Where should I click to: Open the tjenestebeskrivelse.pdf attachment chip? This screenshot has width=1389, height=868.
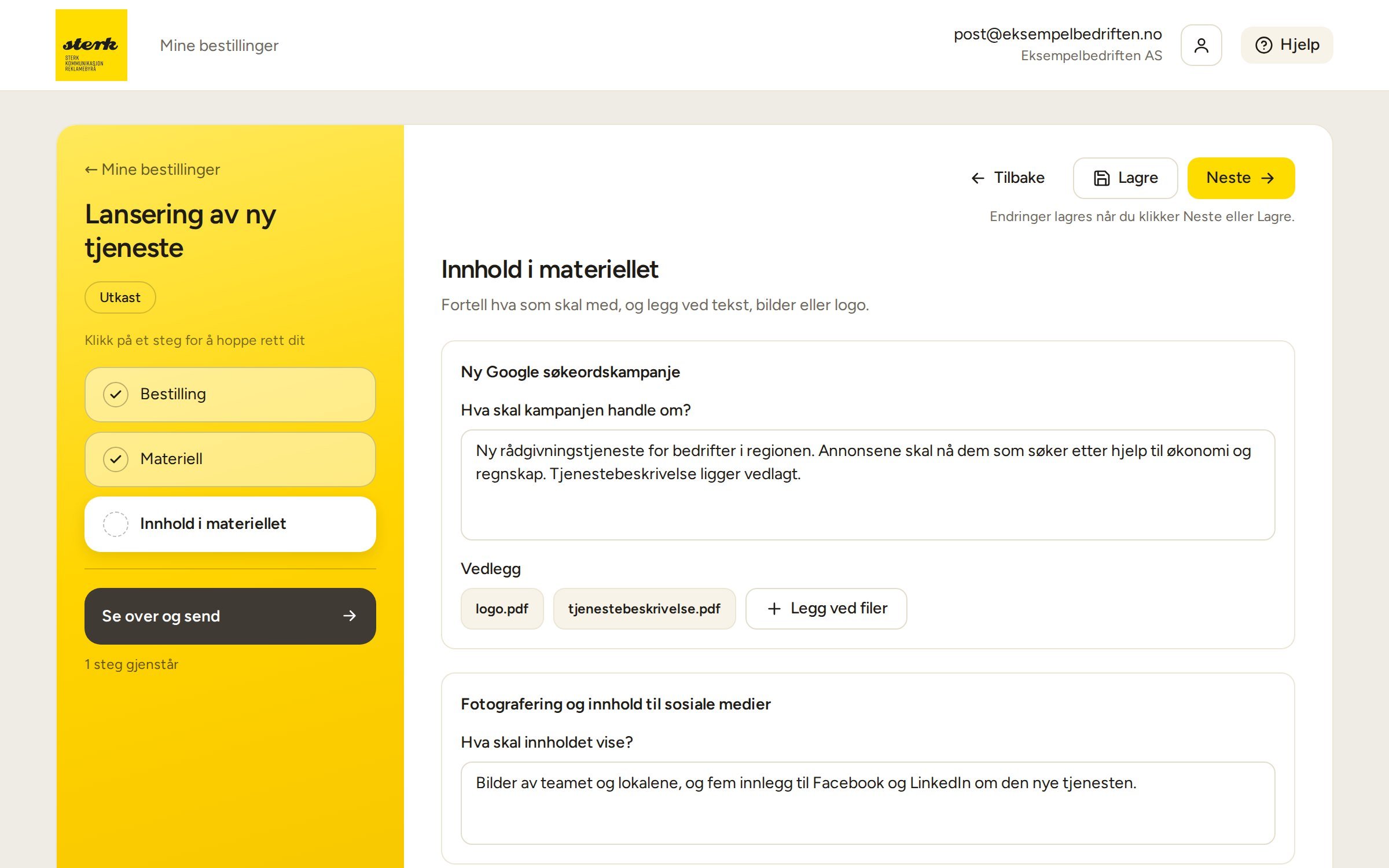click(644, 609)
